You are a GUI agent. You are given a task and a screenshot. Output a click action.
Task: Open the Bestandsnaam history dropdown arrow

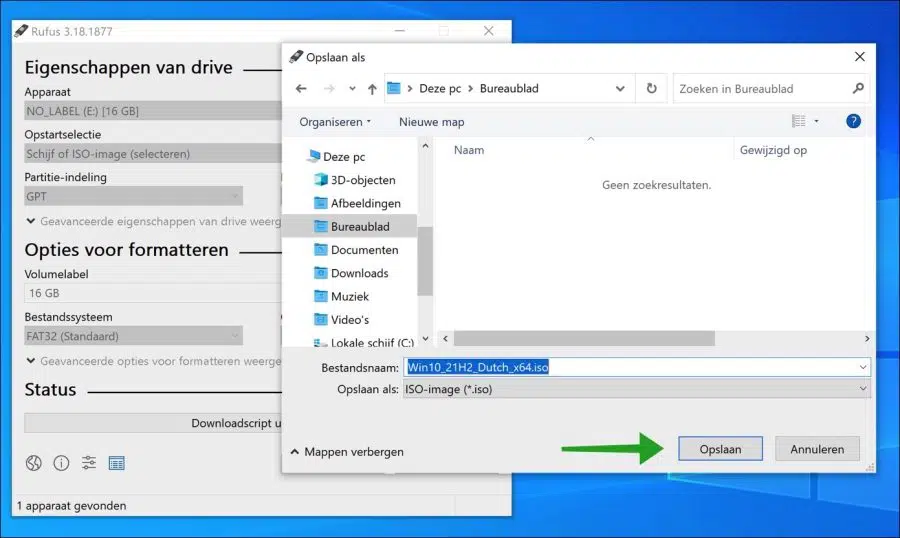pyautogui.click(x=863, y=367)
